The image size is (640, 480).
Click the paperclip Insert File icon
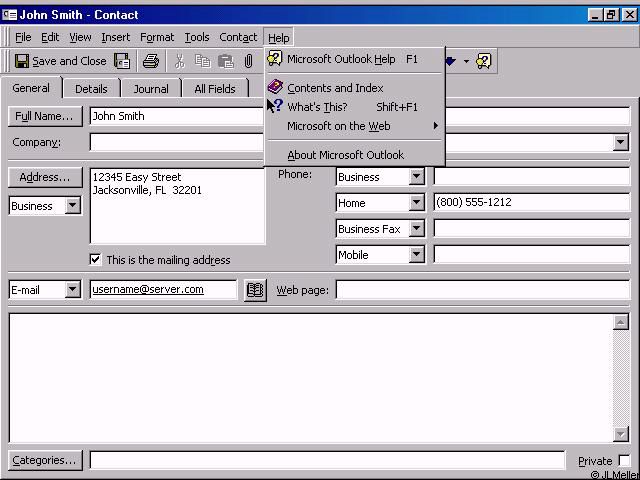pyautogui.click(x=248, y=61)
